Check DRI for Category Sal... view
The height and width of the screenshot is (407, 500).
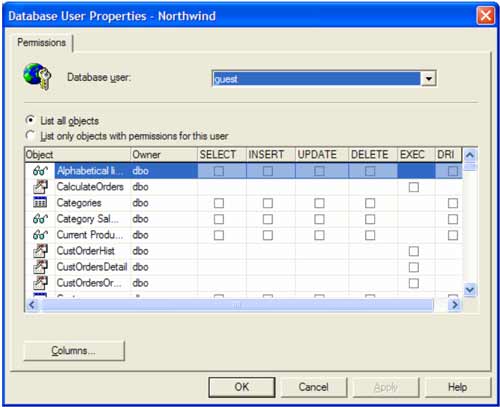tap(453, 219)
